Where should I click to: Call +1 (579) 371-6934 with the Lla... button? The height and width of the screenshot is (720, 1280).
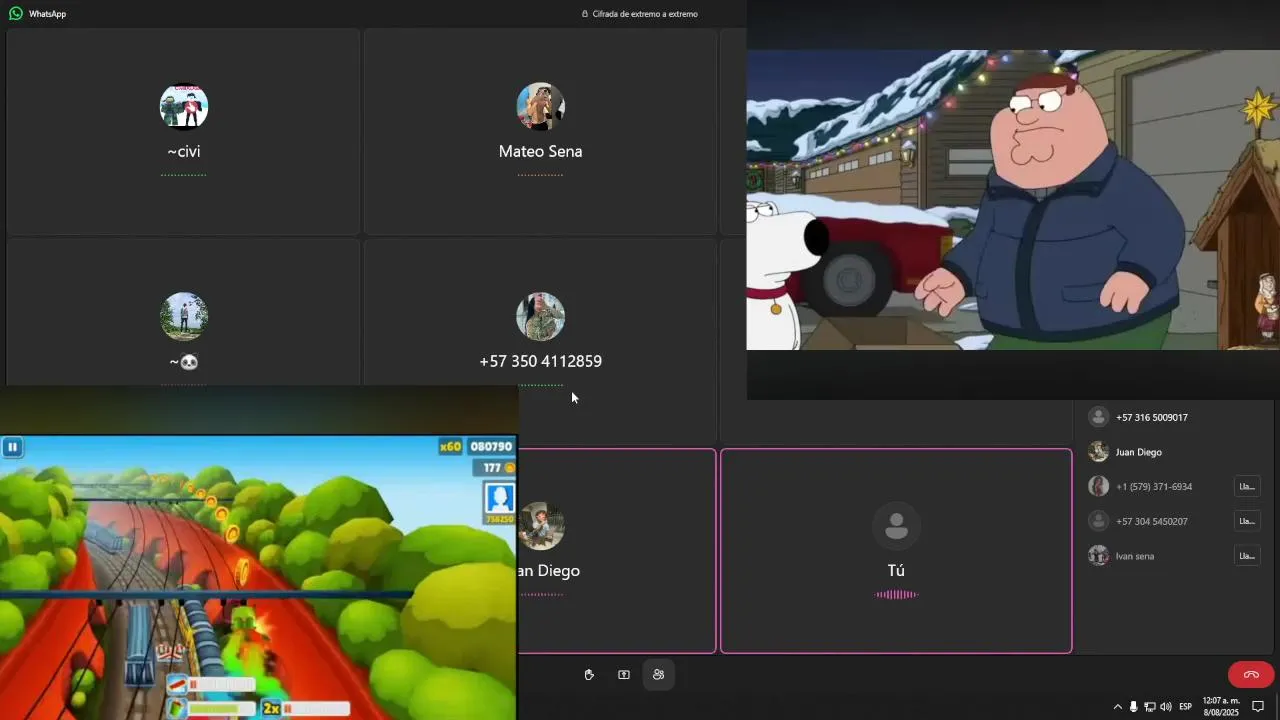point(1247,487)
